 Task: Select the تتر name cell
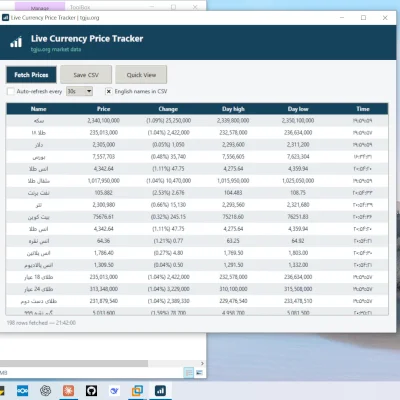click(x=39, y=205)
